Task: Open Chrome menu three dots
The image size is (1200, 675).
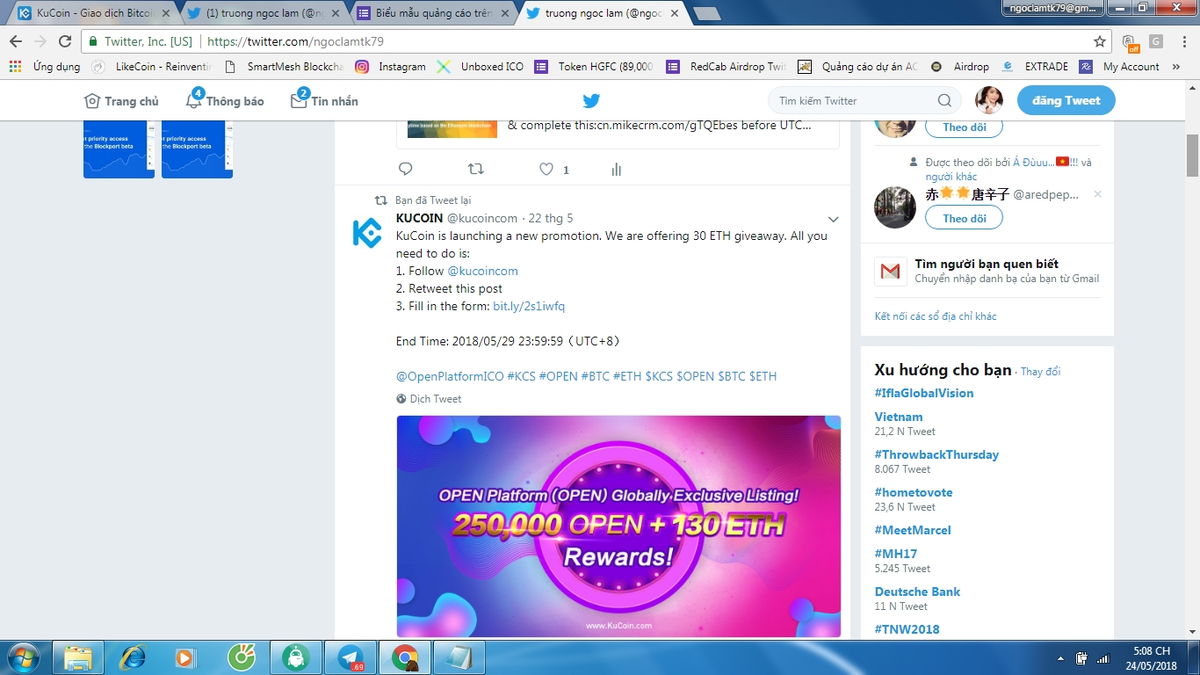Action: click(x=1184, y=42)
